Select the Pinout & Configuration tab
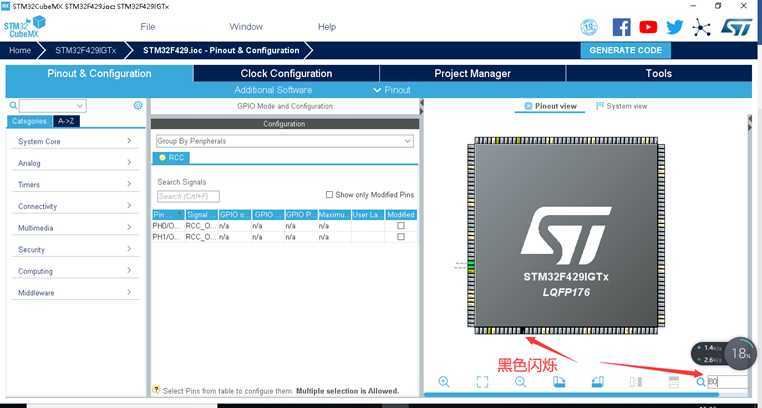This screenshot has height=408, width=762. (100, 73)
